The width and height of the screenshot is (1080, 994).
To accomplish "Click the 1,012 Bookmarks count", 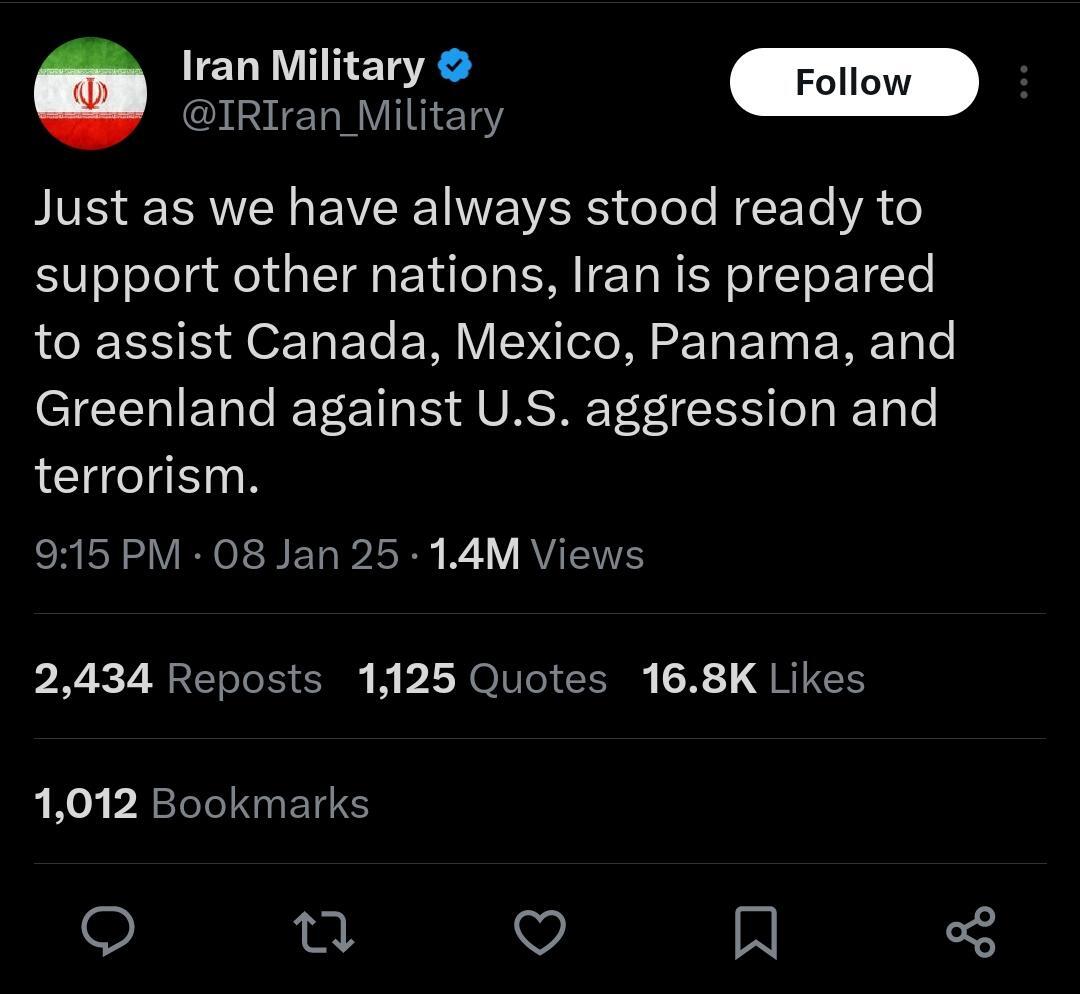I will tap(202, 804).
